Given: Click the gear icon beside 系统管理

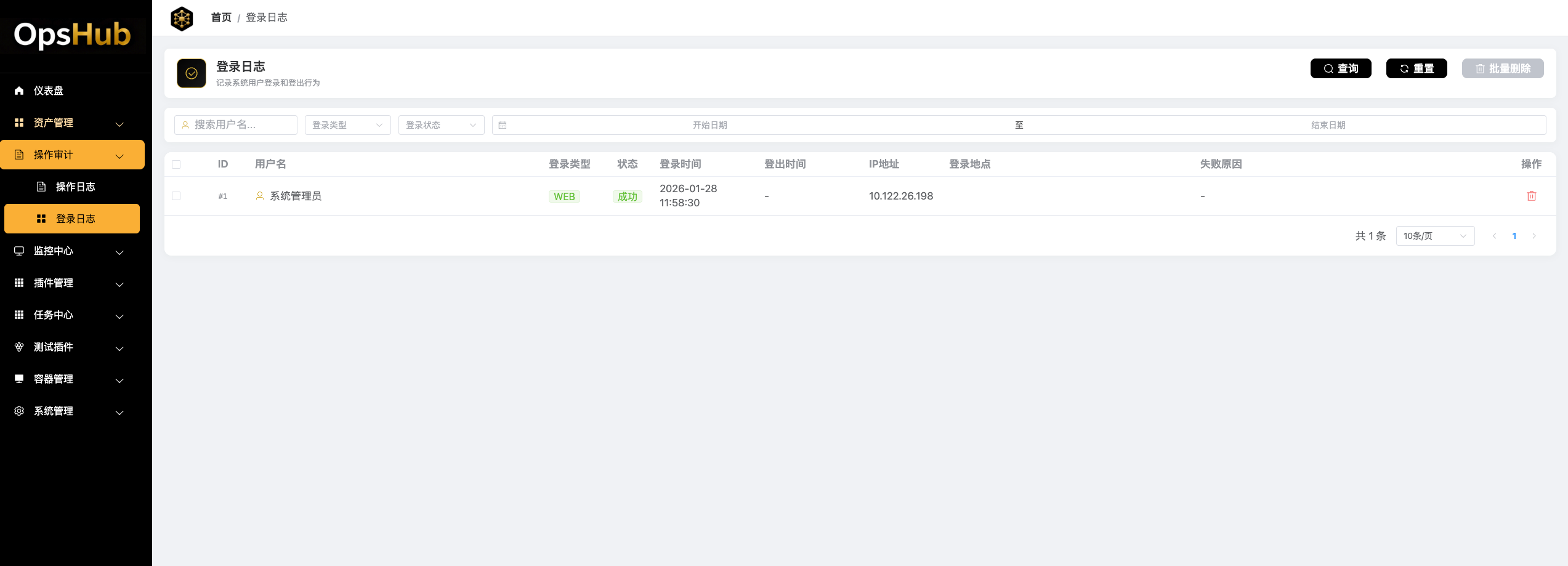Looking at the screenshot, I should (x=19, y=411).
